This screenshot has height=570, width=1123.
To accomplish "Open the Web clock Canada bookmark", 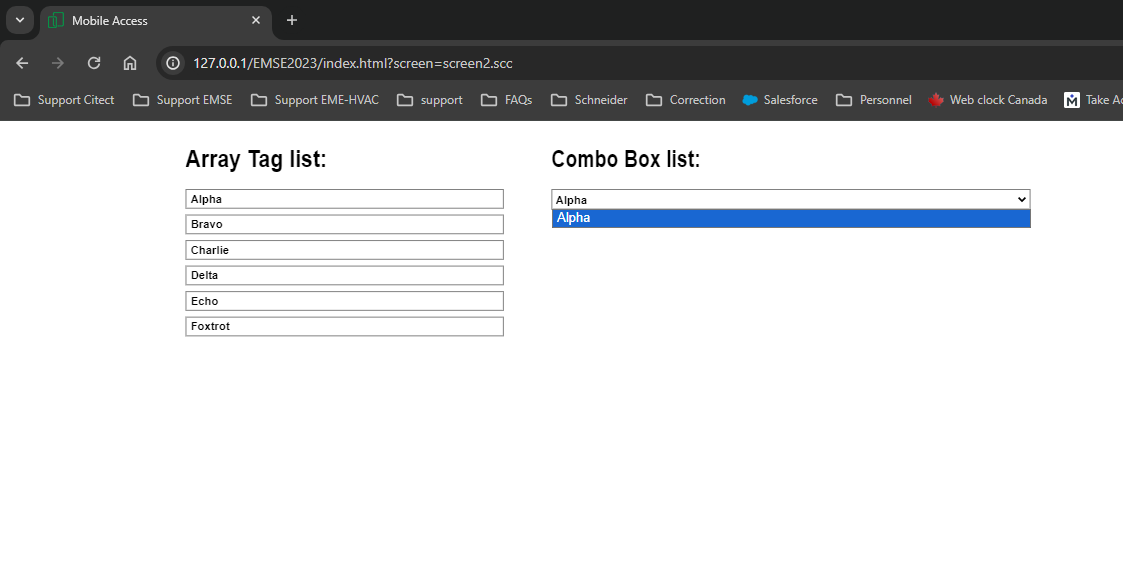I will (x=988, y=100).
